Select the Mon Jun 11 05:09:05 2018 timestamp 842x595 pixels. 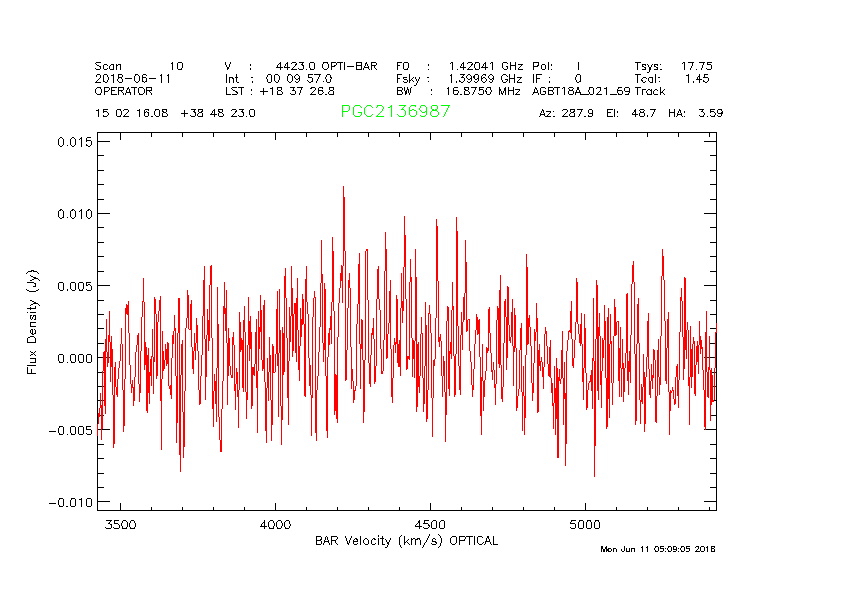(x=657, y=549)
